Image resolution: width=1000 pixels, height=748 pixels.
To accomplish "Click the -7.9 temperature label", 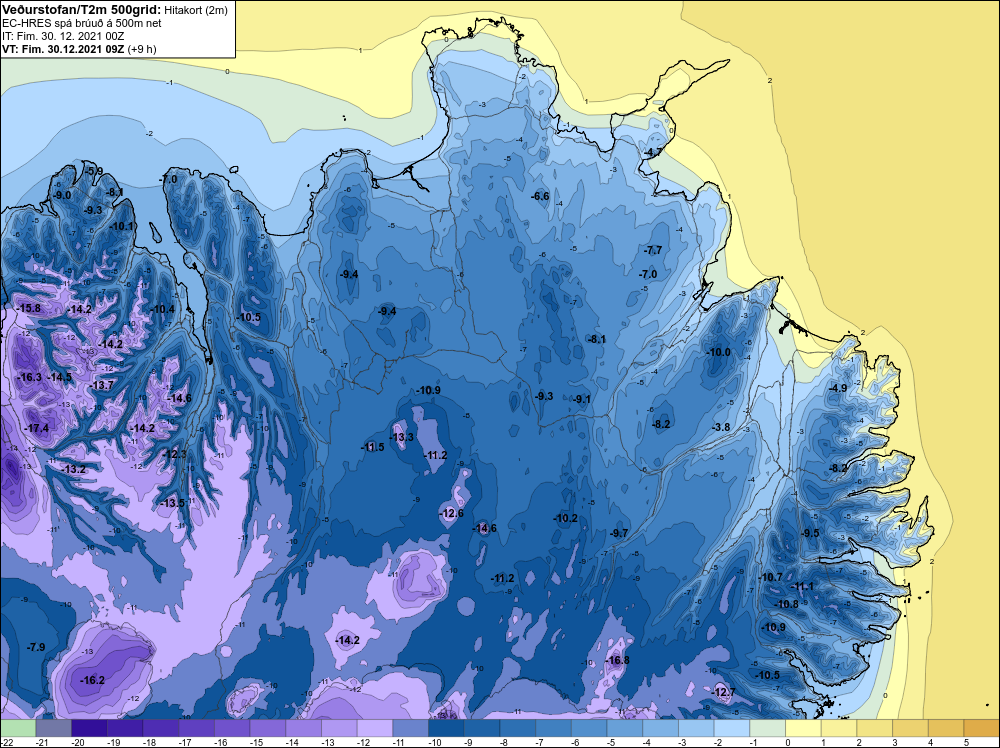I will [x=36, y=647].
